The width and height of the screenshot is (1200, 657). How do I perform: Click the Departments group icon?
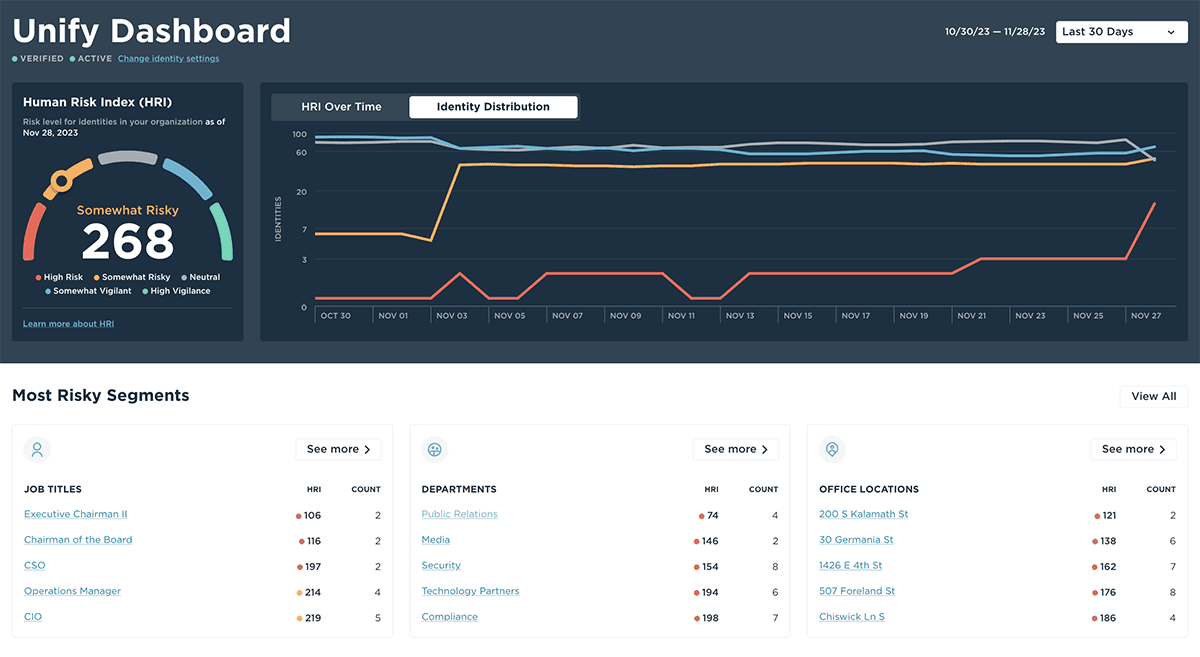pyautogui.click(x=434, y=450)
